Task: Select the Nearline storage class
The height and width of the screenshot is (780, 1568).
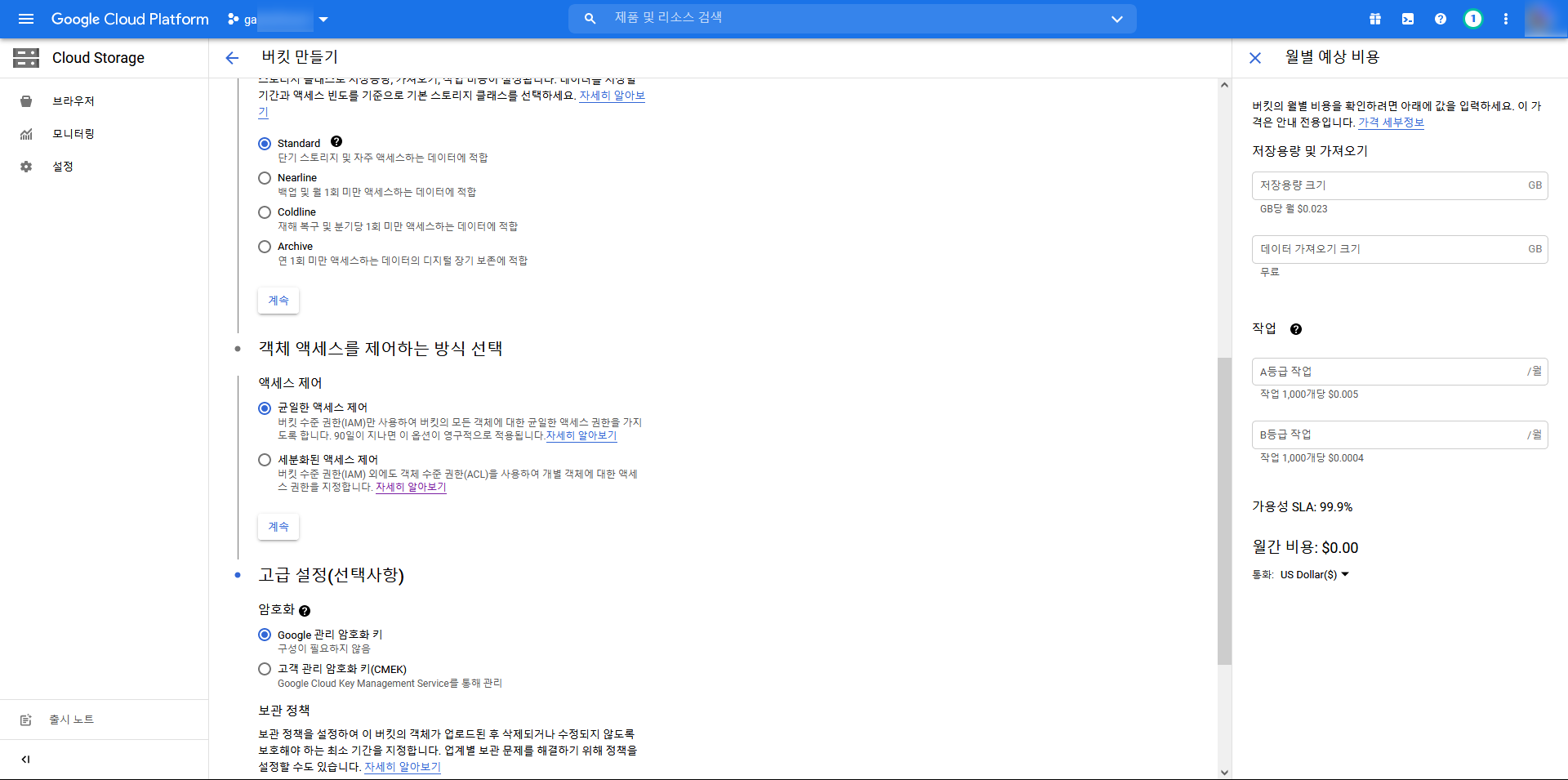Action: (265, 178)
